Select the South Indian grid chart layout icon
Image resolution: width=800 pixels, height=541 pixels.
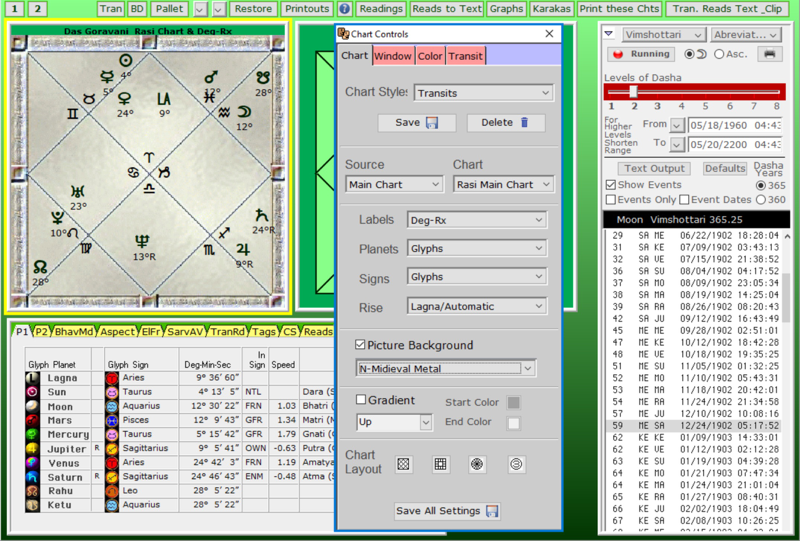coord(440,464)
